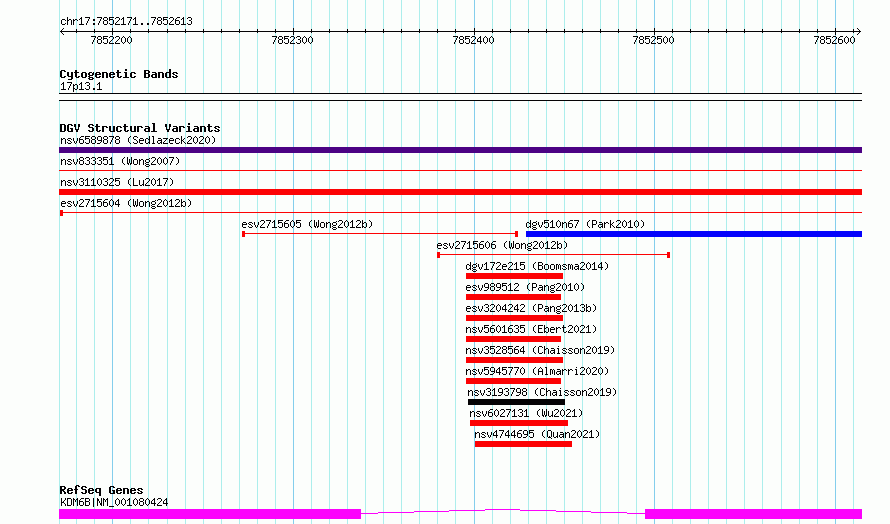Click the esv2715605 (Wong2012b) label

[x=307, y=224]
